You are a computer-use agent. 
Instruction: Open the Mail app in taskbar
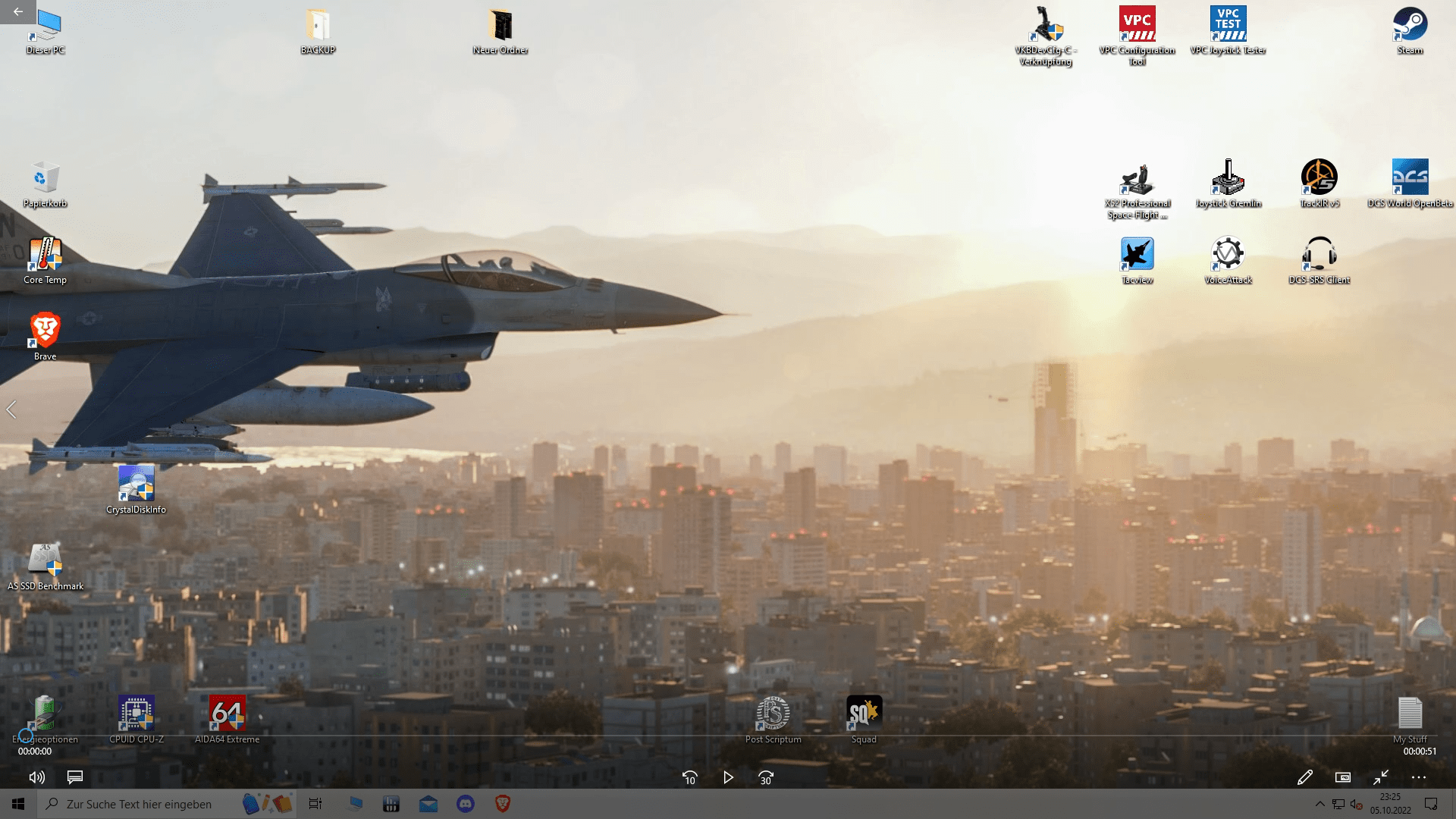coord(428,804)
